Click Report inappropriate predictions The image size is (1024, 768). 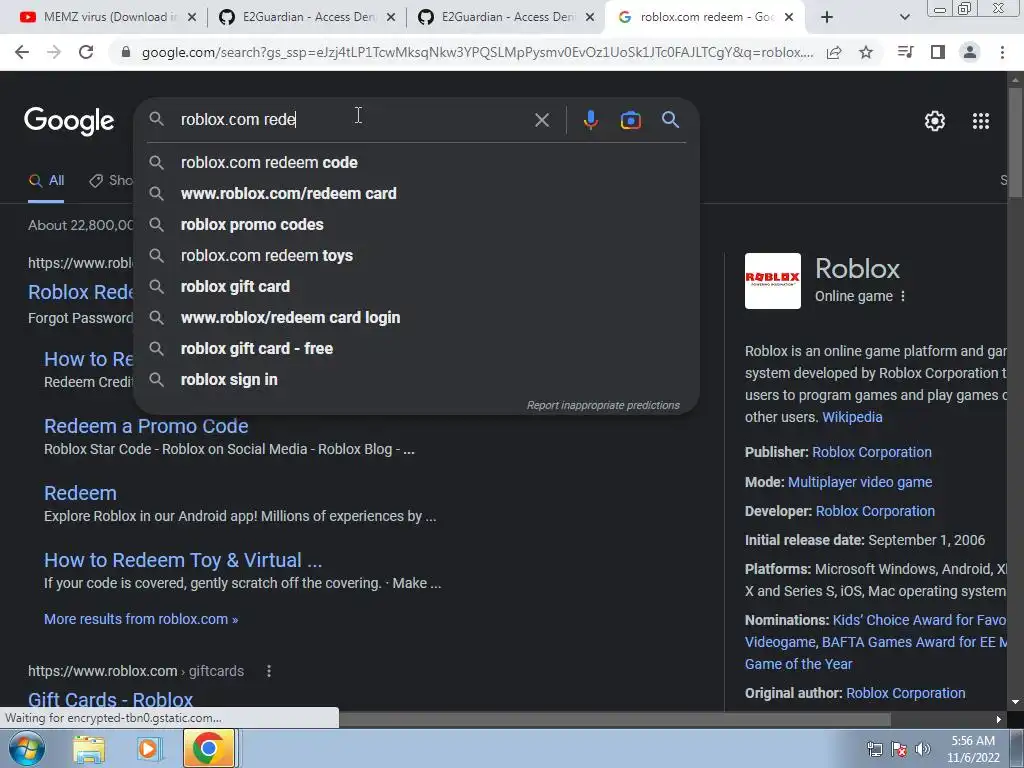tap(603, 406)
